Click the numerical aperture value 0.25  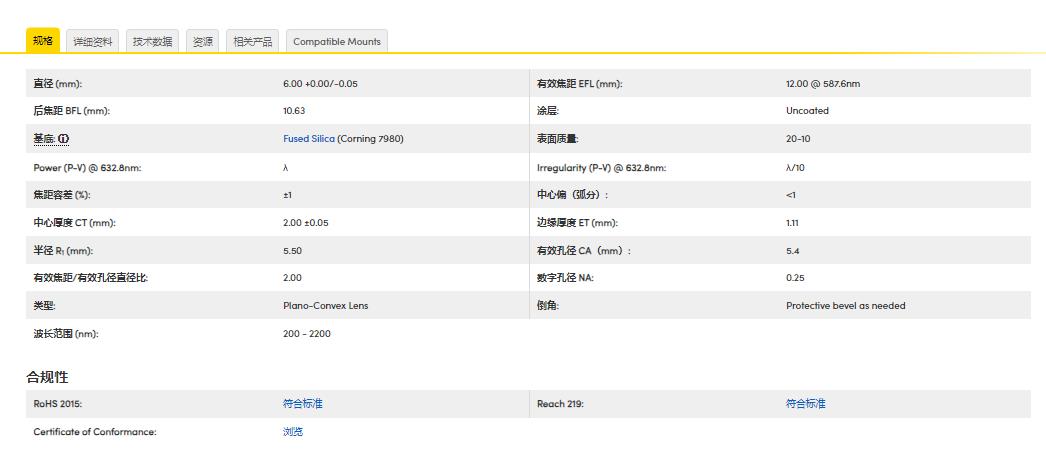pyautogui.click(x=795, y=277)
